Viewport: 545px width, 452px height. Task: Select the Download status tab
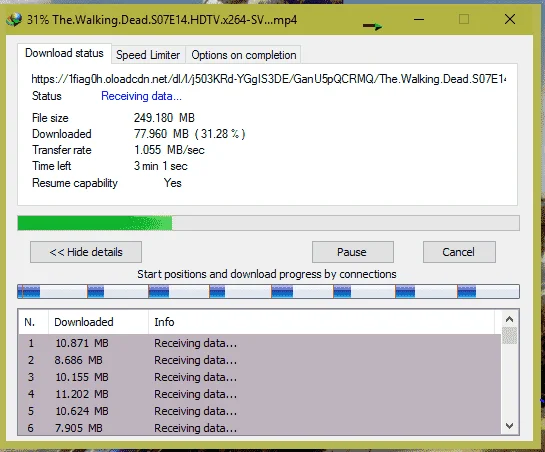click(x=64, y=53)
